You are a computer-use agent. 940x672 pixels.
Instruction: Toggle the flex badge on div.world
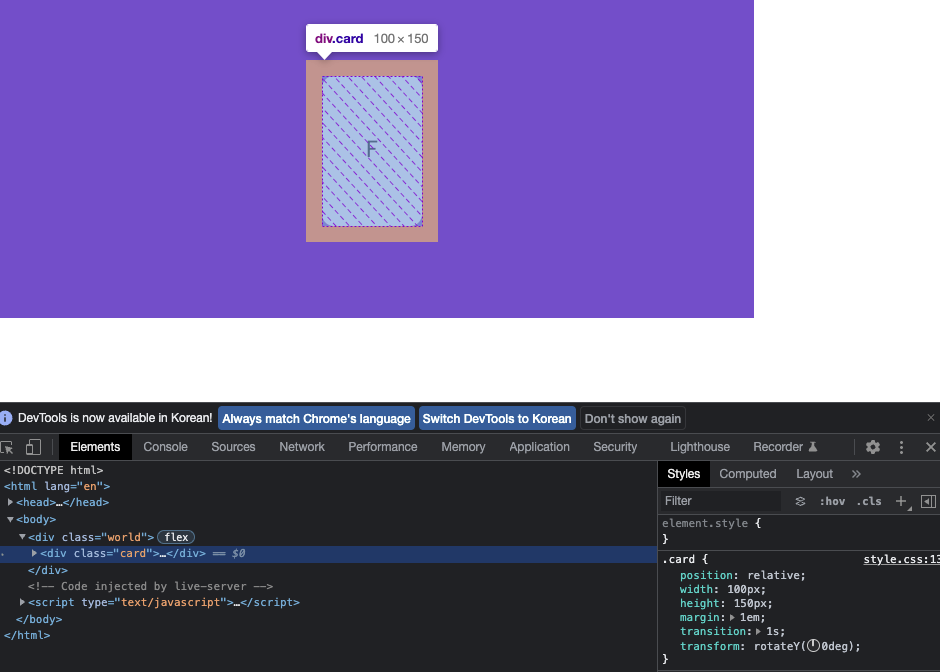176,537
